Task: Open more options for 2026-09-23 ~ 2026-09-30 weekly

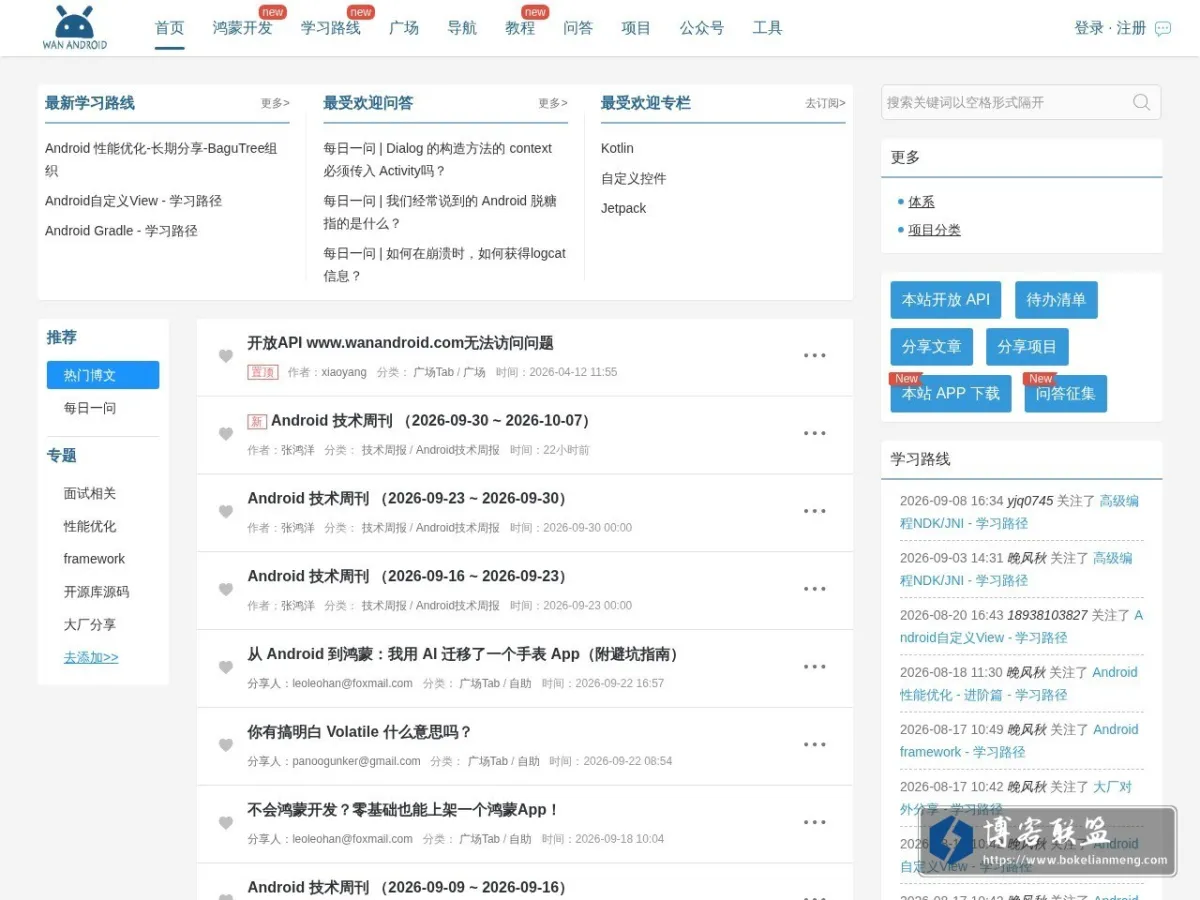Action: 815,511
